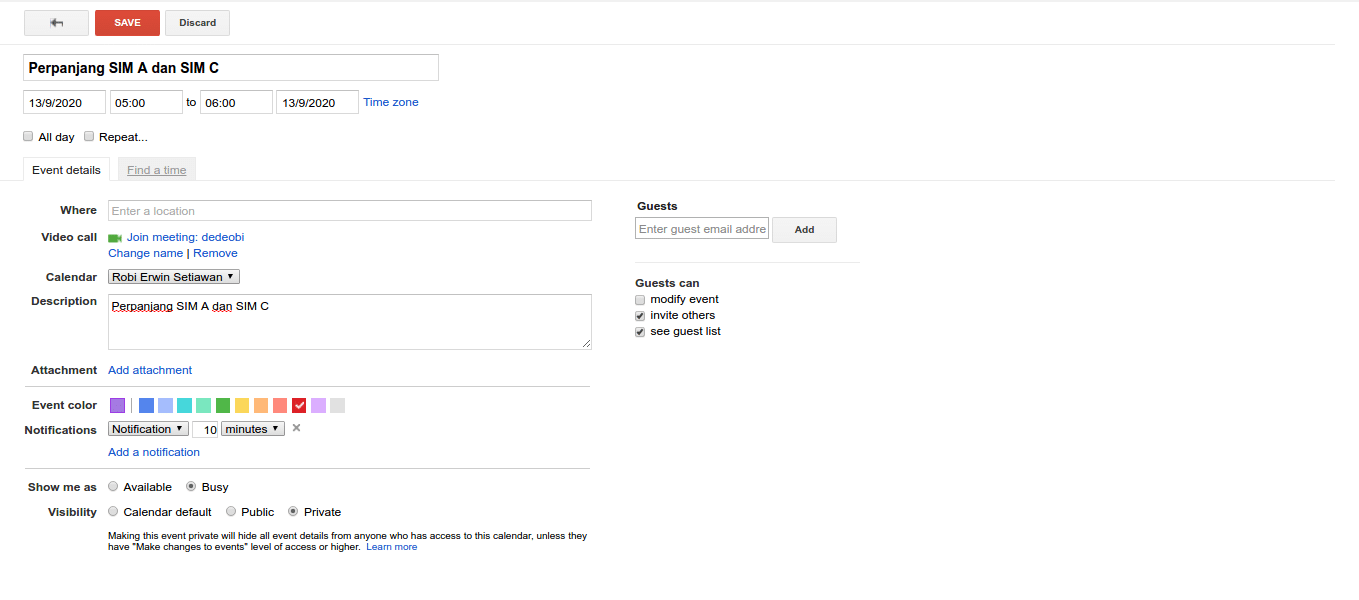Select the Busy radio button

(x=191, y=487)
